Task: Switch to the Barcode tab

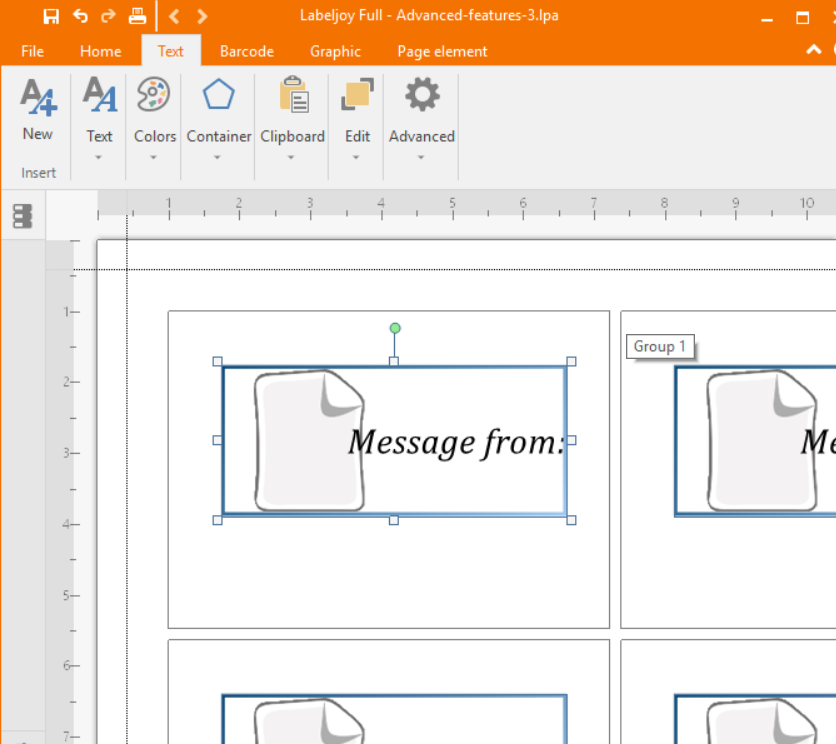Action: coord(247,51)
